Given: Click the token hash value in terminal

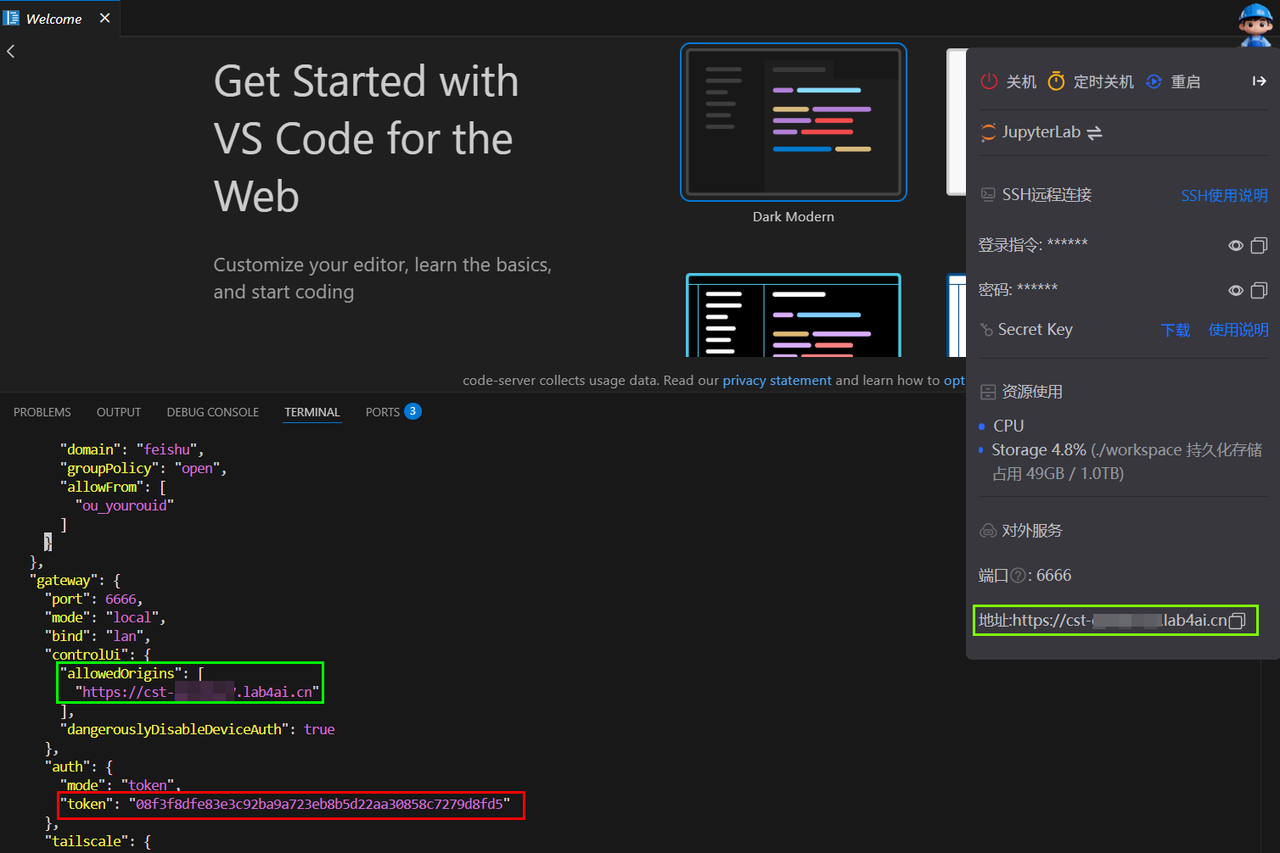Looking at the screenshot, I should point(318,804).
